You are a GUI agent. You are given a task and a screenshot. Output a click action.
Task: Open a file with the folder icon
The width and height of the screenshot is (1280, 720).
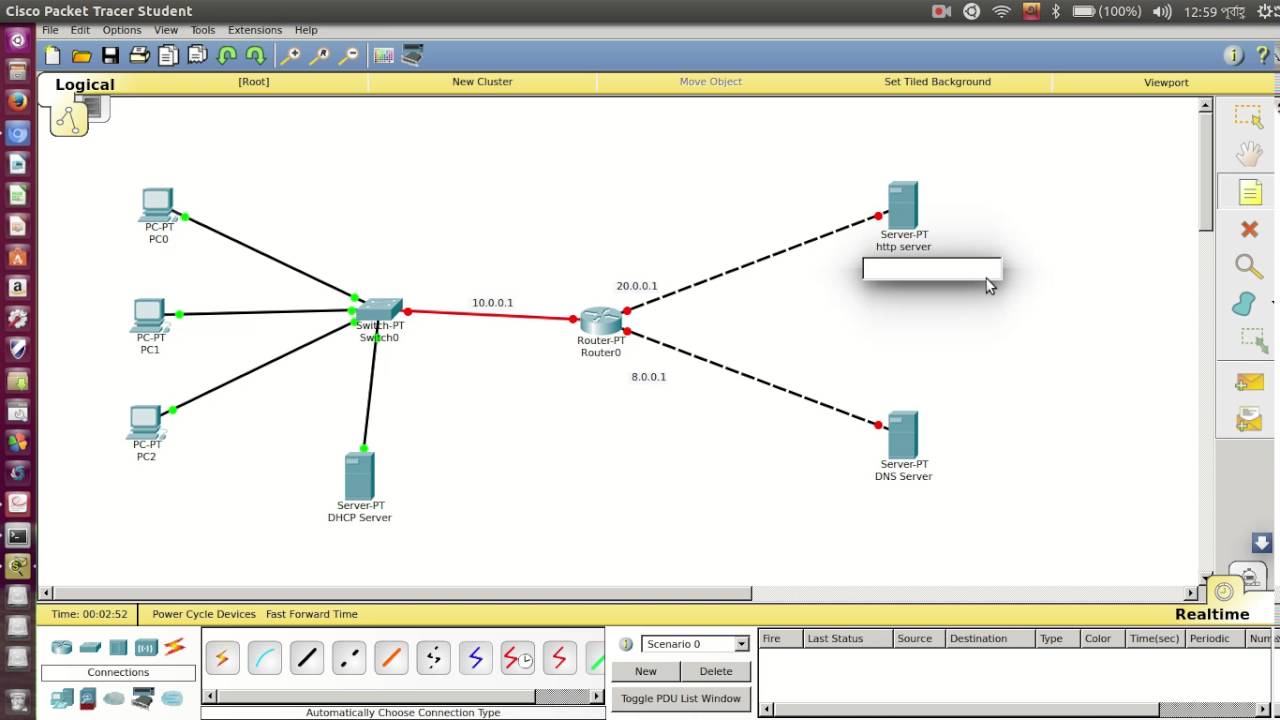[82, 56]
